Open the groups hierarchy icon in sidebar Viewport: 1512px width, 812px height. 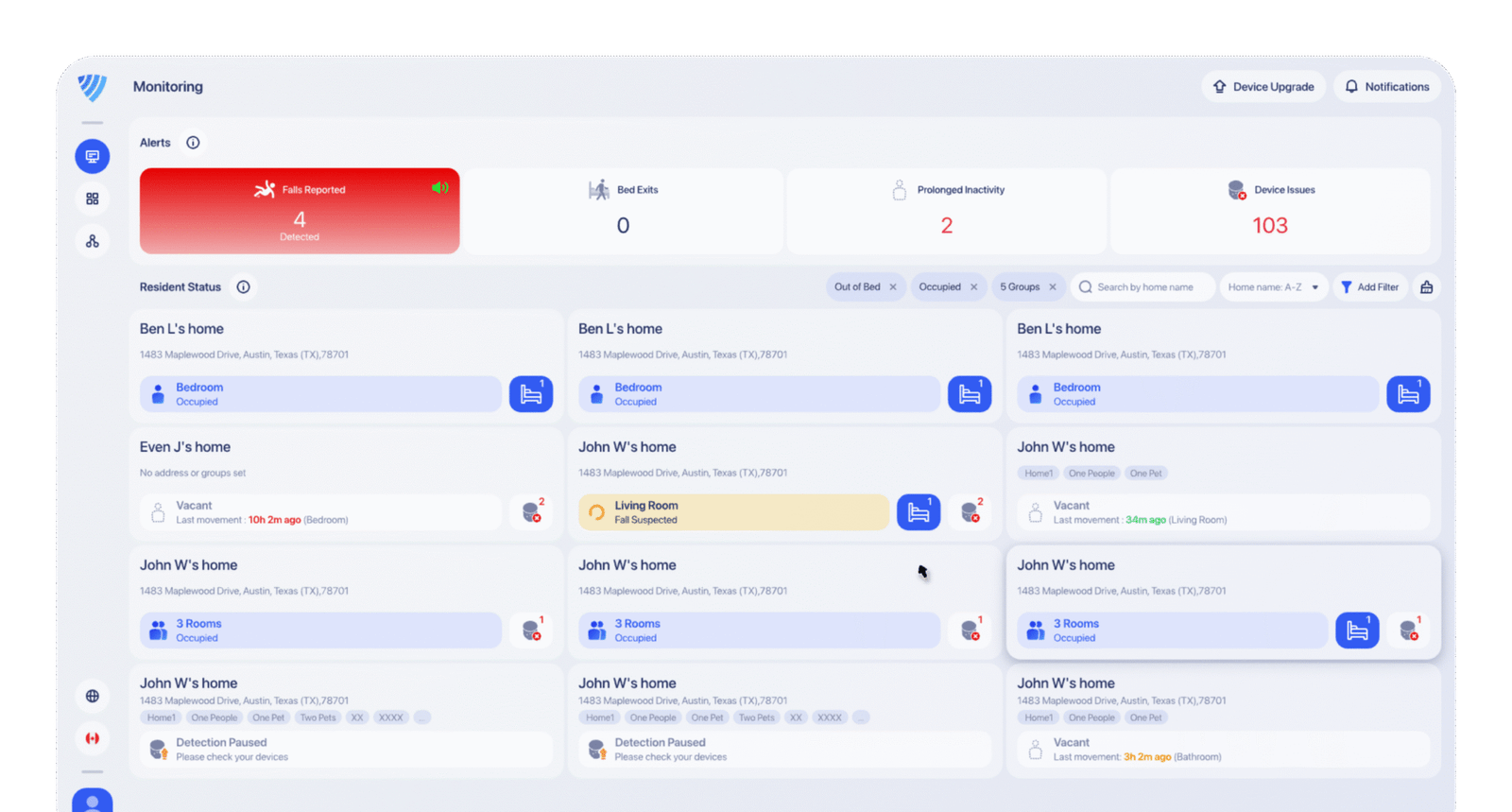(x=93, y=241)
